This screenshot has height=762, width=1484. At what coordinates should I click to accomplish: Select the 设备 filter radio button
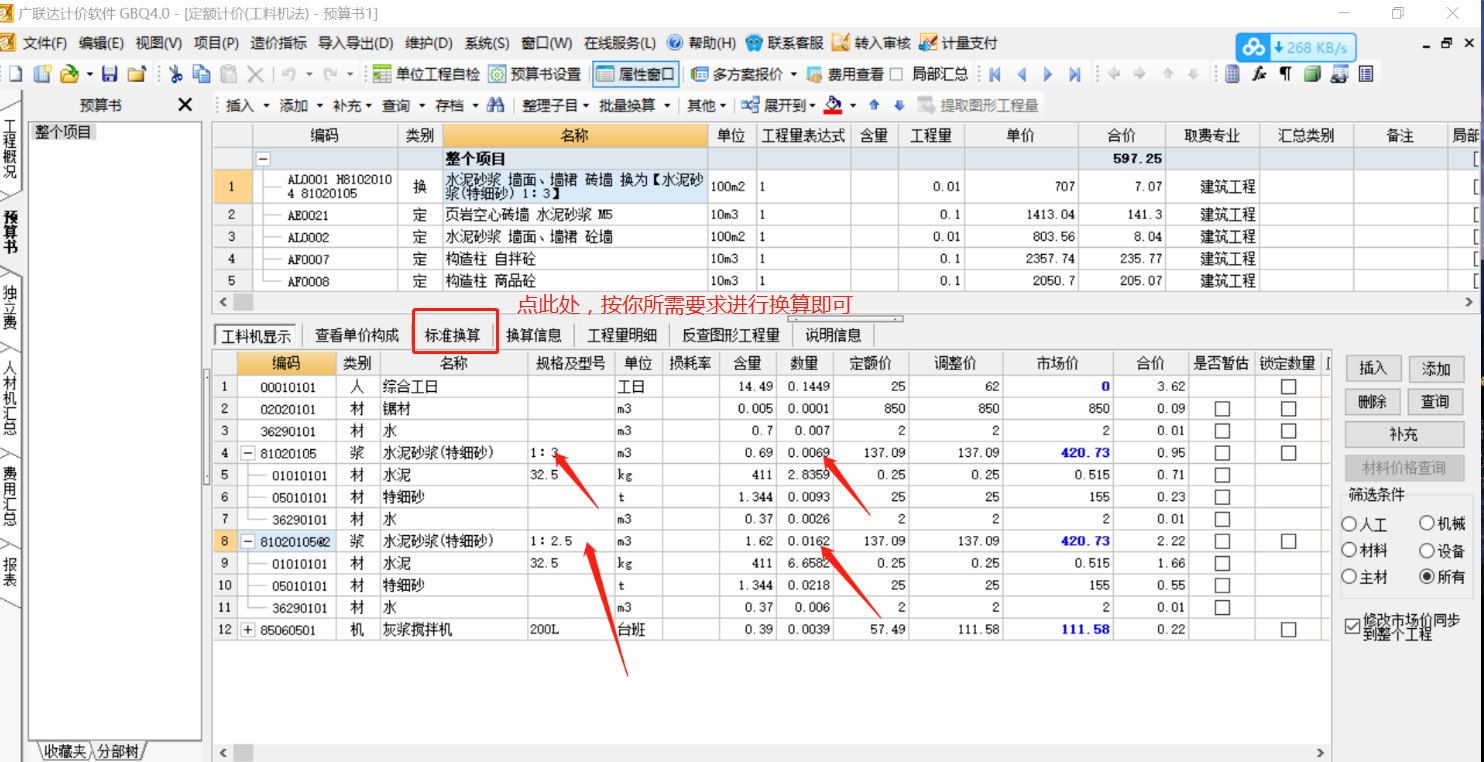(1427, 550)
